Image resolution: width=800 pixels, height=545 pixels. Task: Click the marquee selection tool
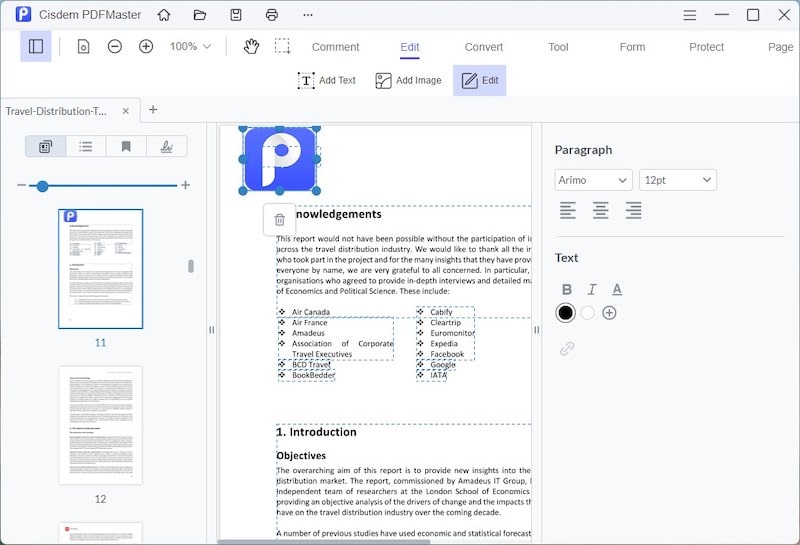pos(283,46)
